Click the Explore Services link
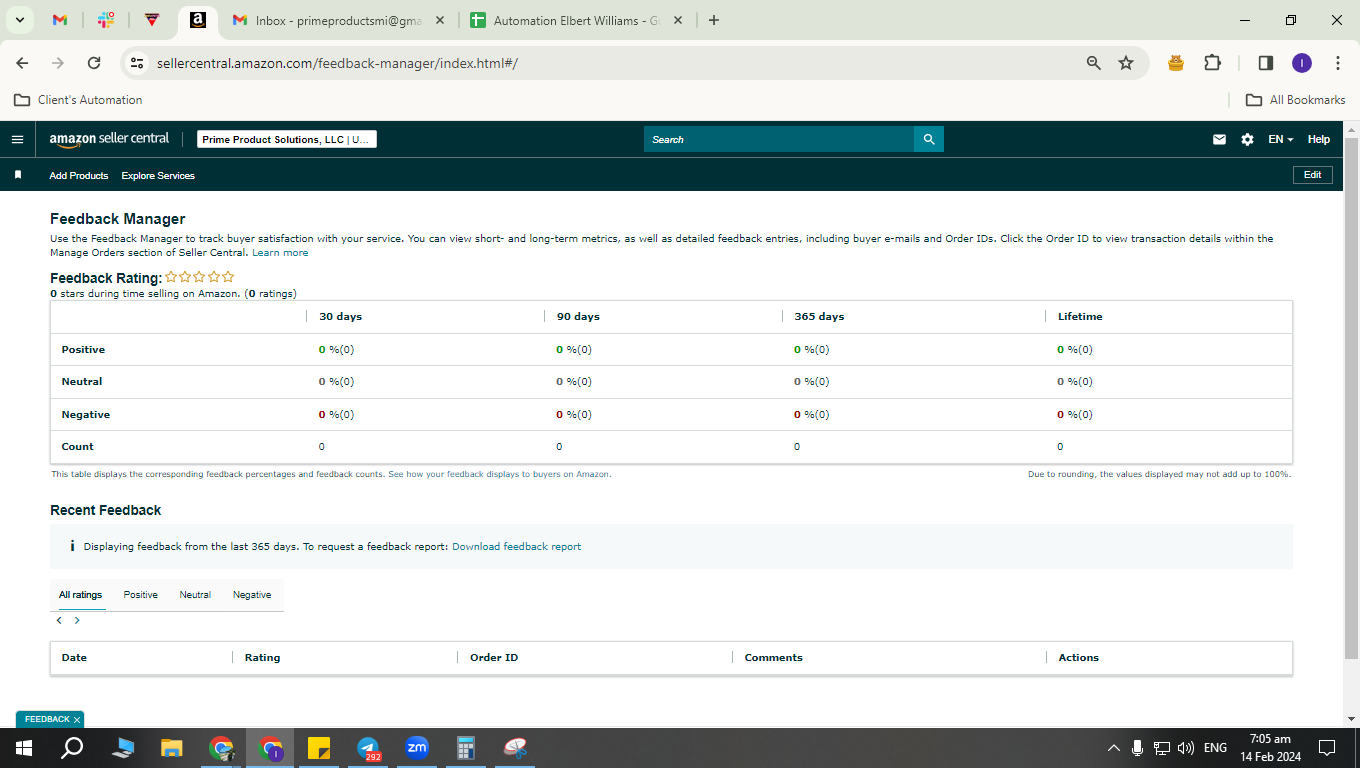 point(158,175)
